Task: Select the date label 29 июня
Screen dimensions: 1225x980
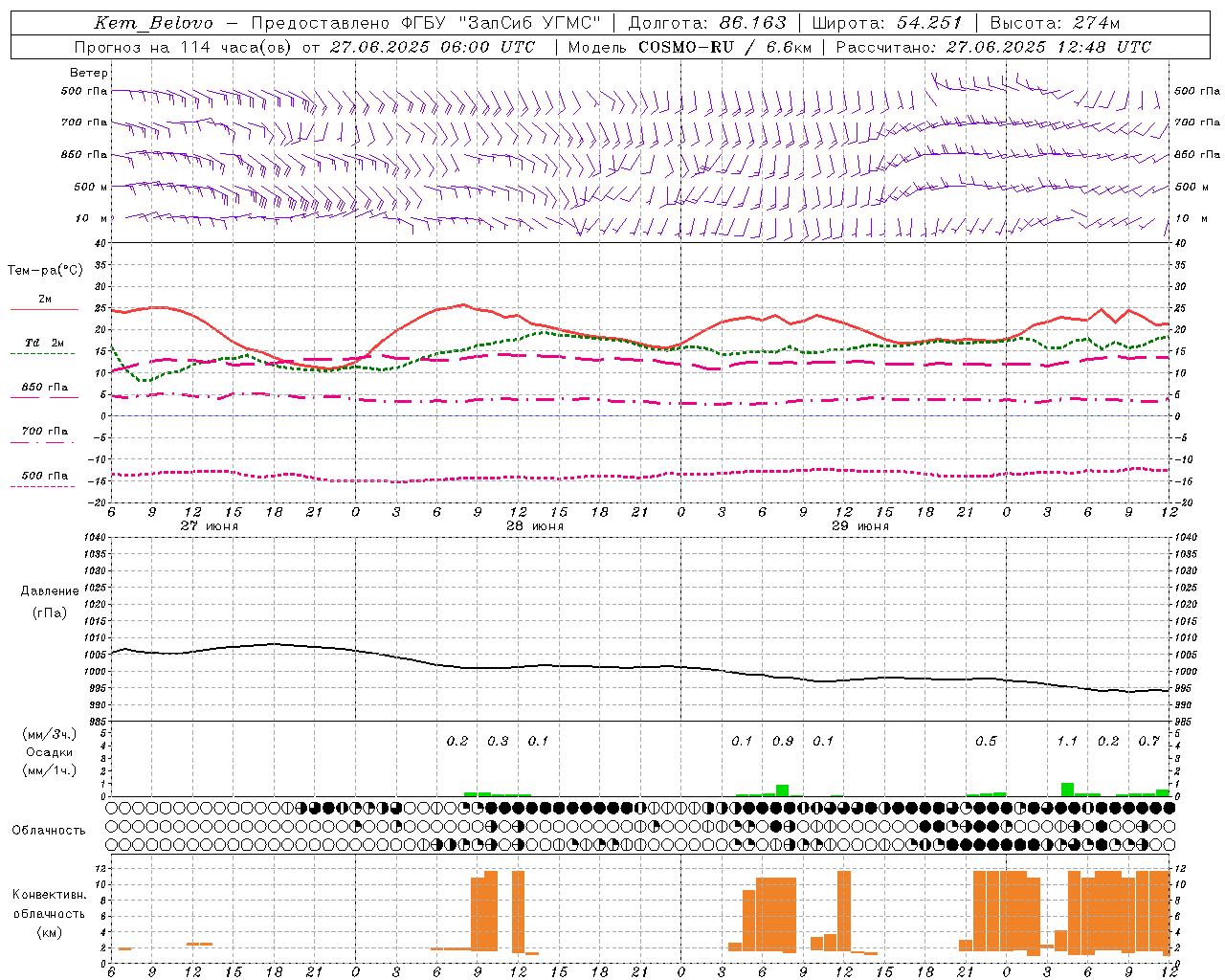Action: [860, 526]
